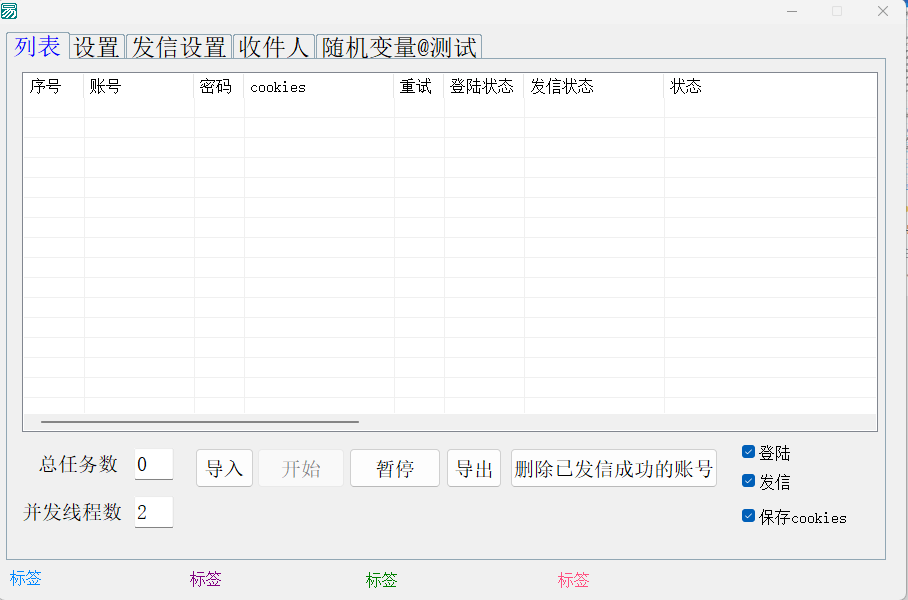Click the 暂停 button
The height and width of the screenshot is (600, 908).
[x=395, y=469]
